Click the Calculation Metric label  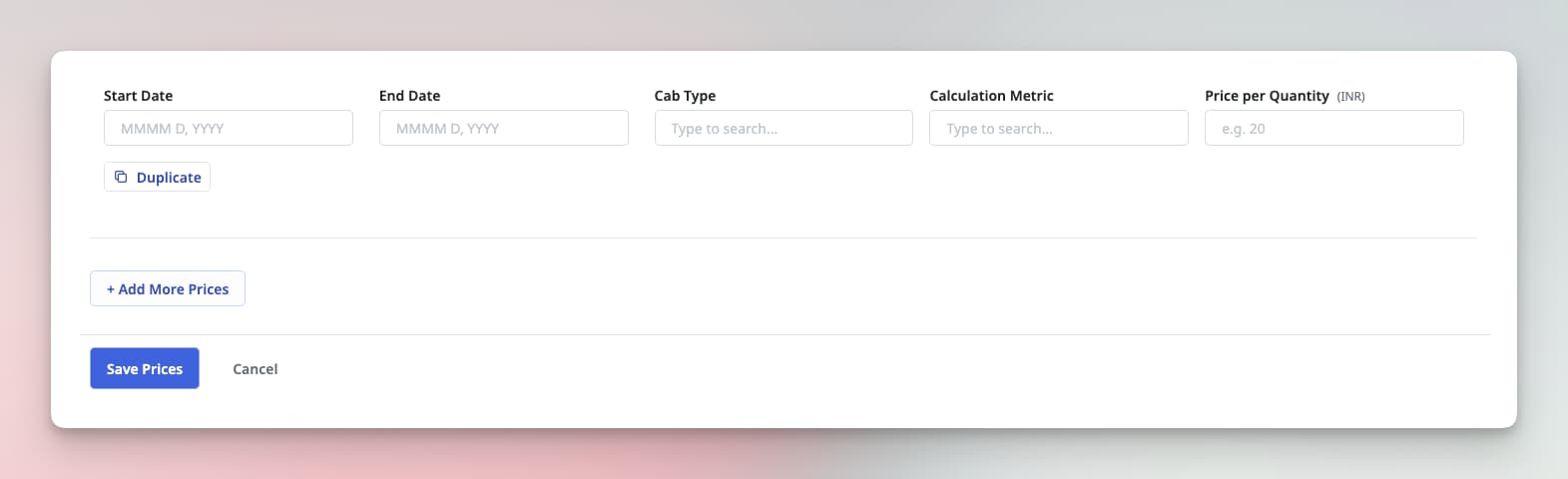click(991, 96)
